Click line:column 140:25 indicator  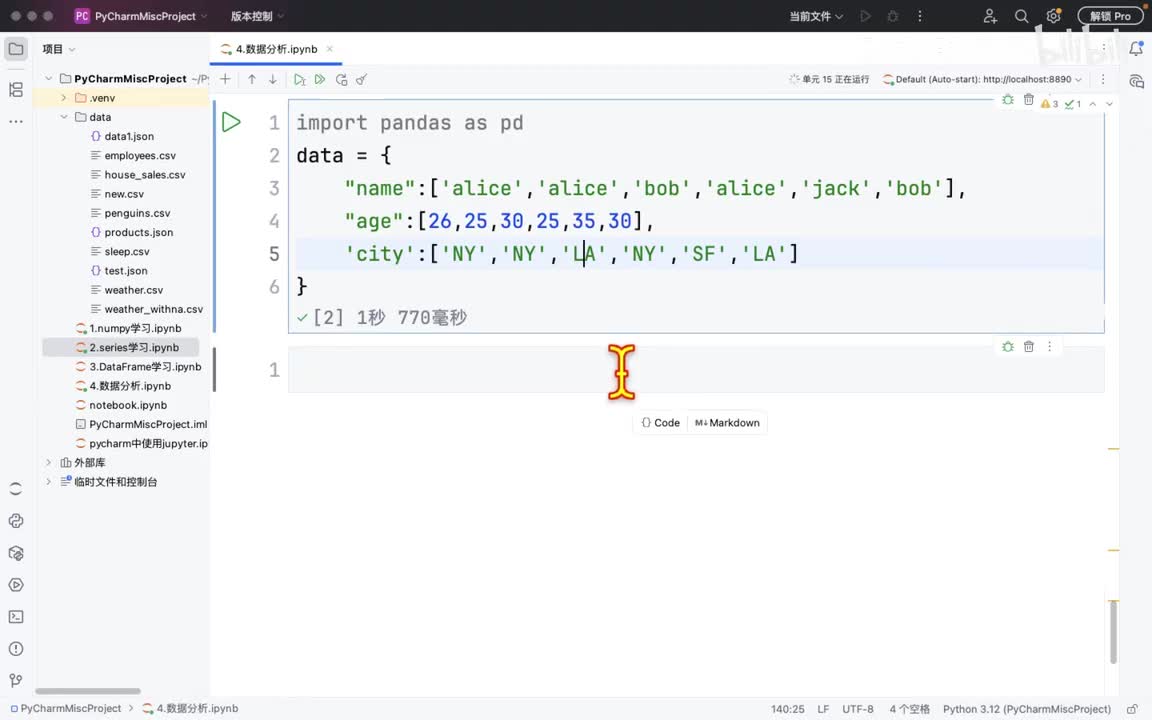coord(788,709)
